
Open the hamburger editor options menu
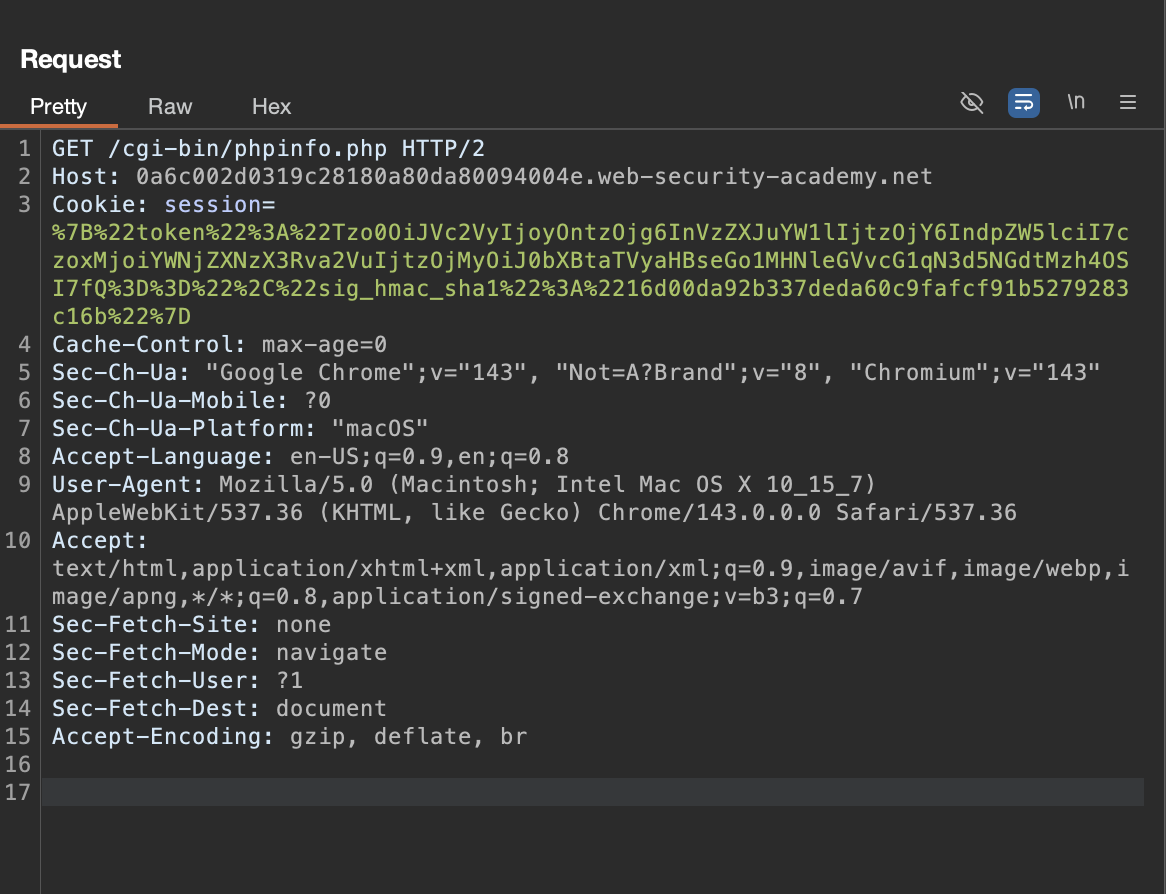(1128, 102)
